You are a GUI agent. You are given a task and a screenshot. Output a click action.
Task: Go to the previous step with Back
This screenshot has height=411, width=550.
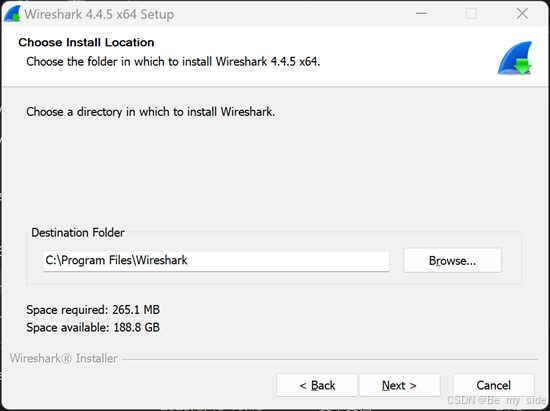(317, 385)
